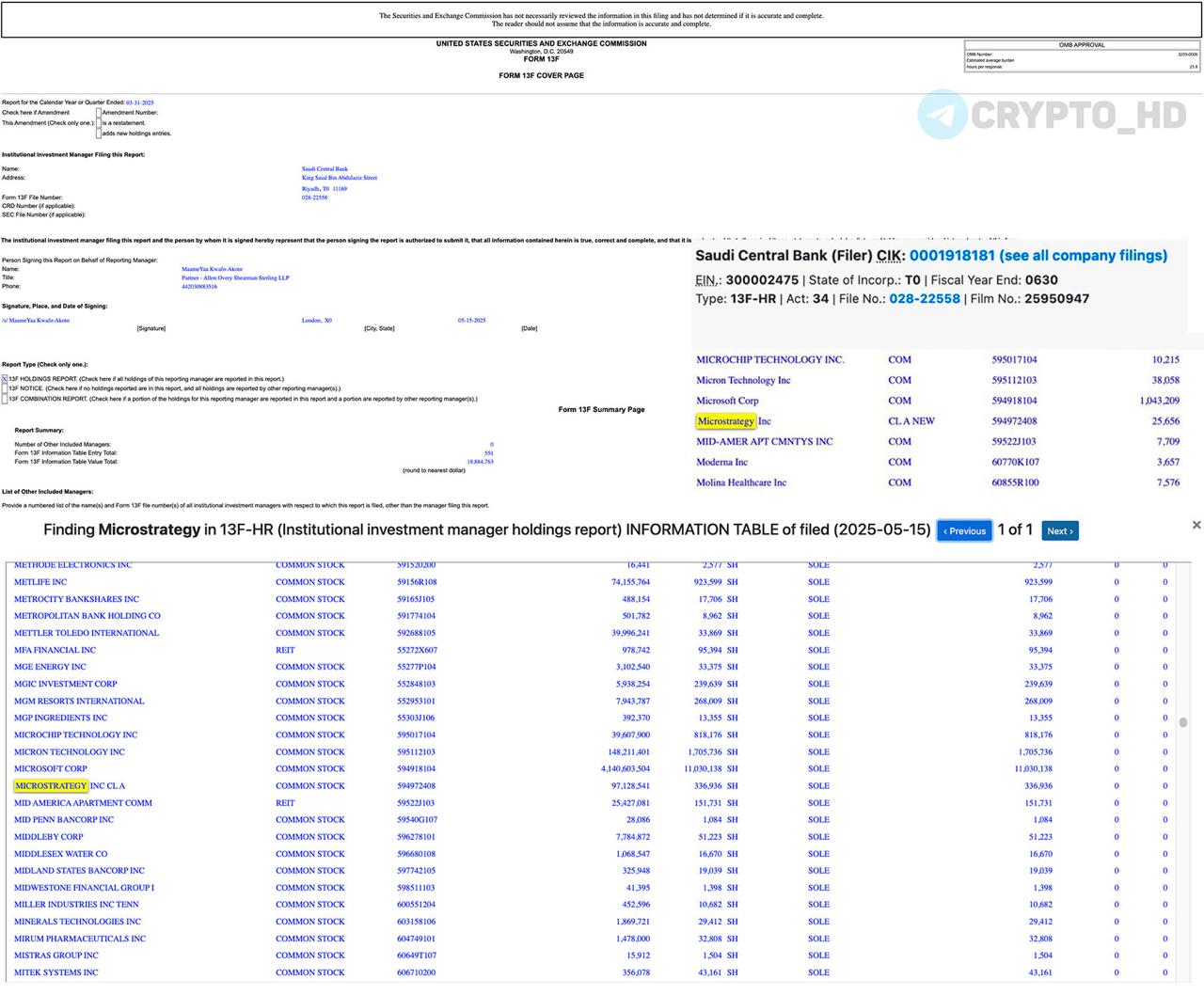Image resolution: width=1204 pixels, height=995 pixels.
Task: Click the 03-31-2025 quarter ended date
Action: point(140,103)
